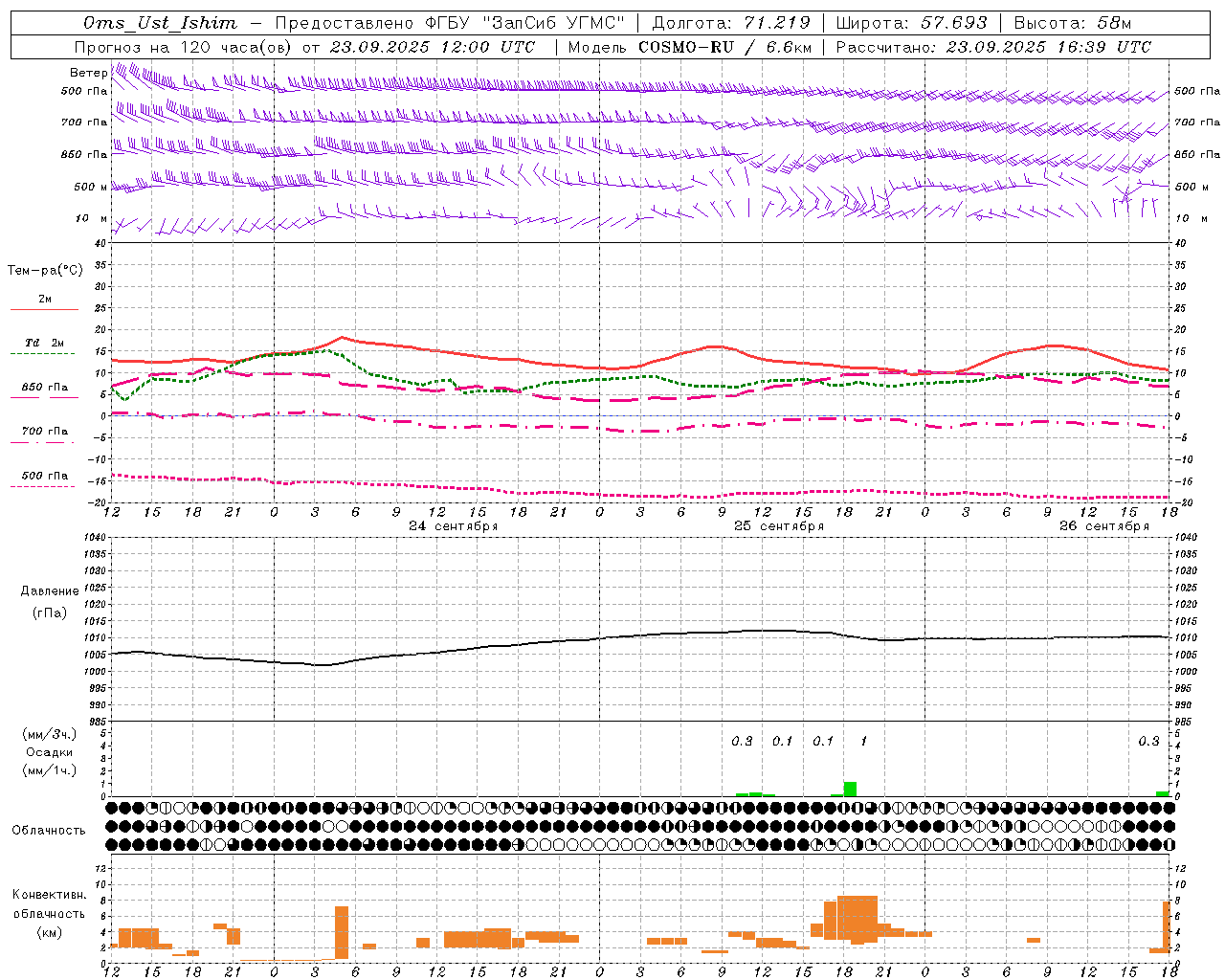
Task: Click the Td 2м dashed legend line
Action: click(x=43, y=354)
